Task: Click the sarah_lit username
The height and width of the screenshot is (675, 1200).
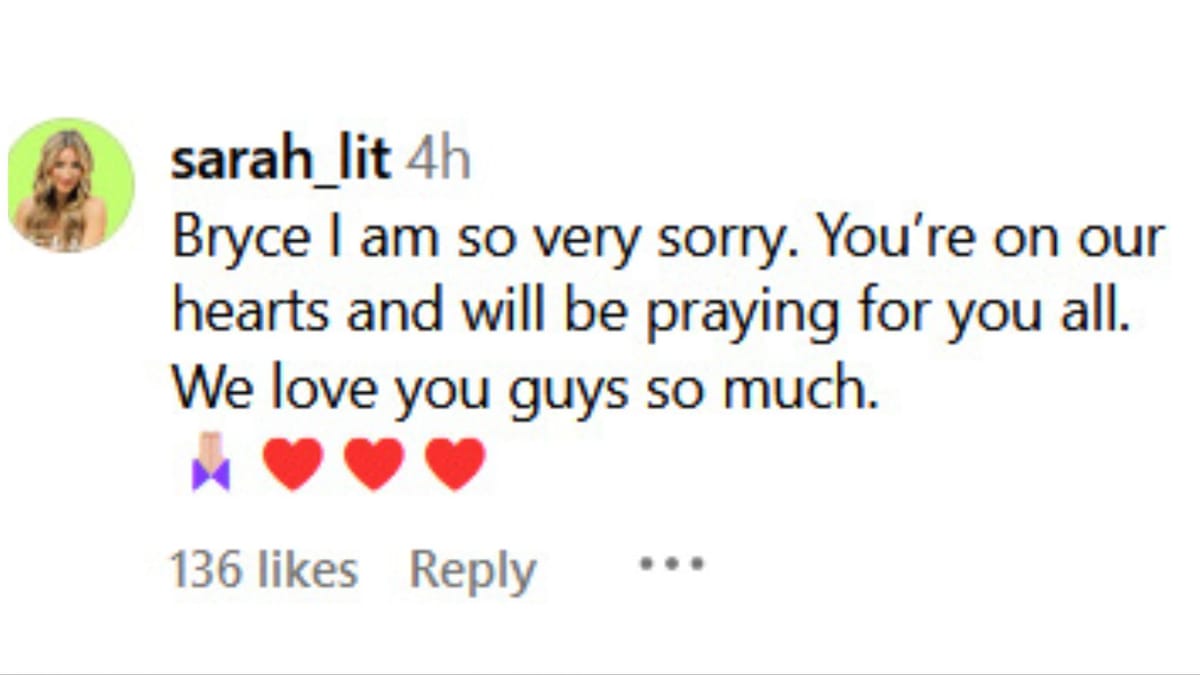Action: point(280,160)
